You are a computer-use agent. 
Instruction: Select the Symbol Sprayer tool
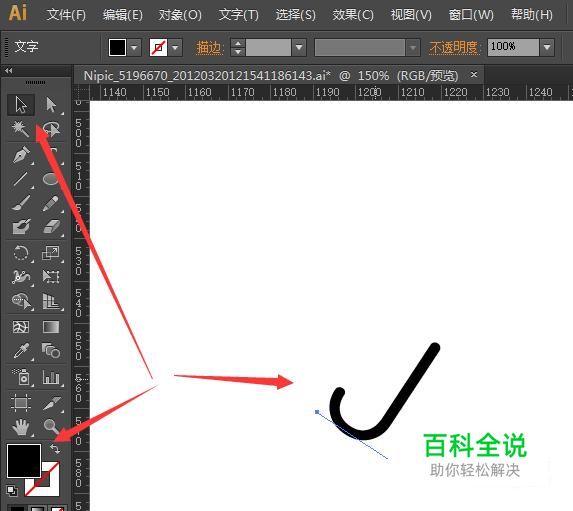click(21, 376)
